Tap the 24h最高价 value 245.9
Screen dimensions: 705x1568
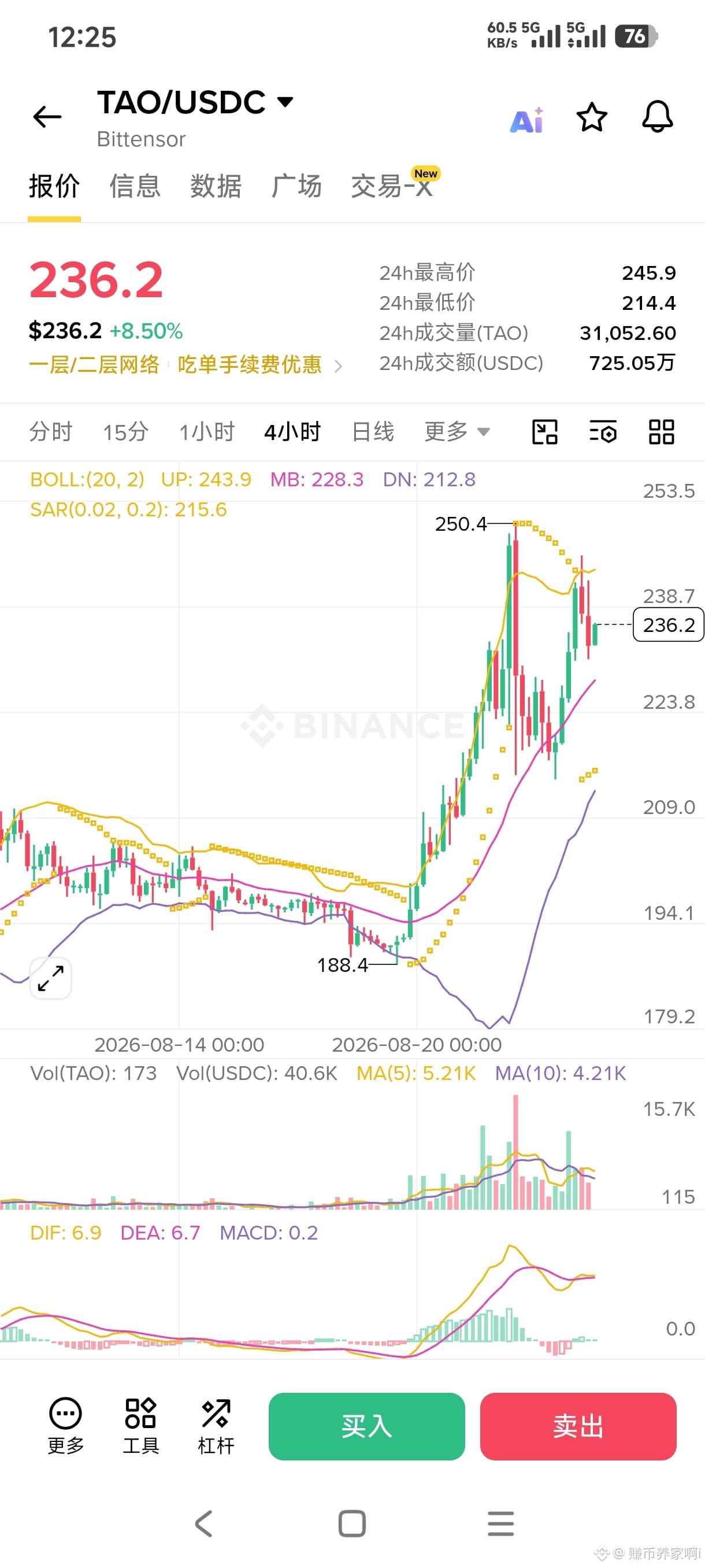coord(648,273)
